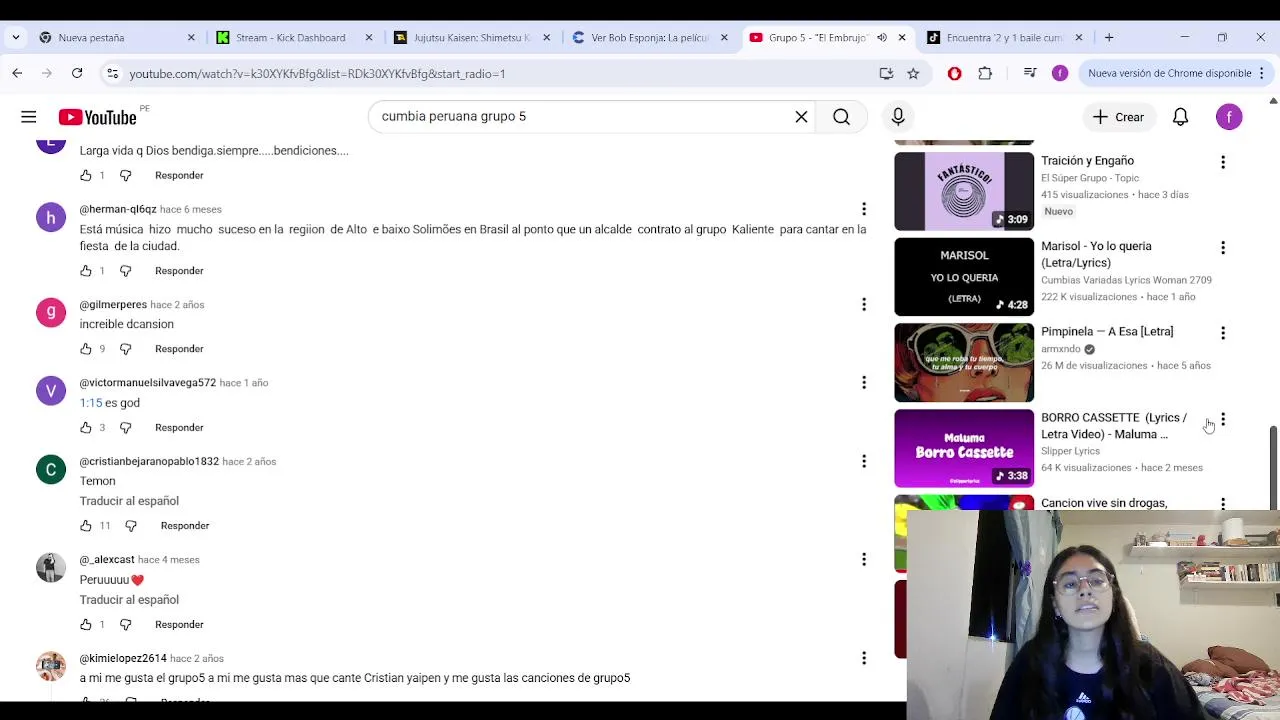Image resolution: width=1280 pixels, height=720 pixels.
Task: Reply to the 'Temon' comment
Action: [185, 526]
